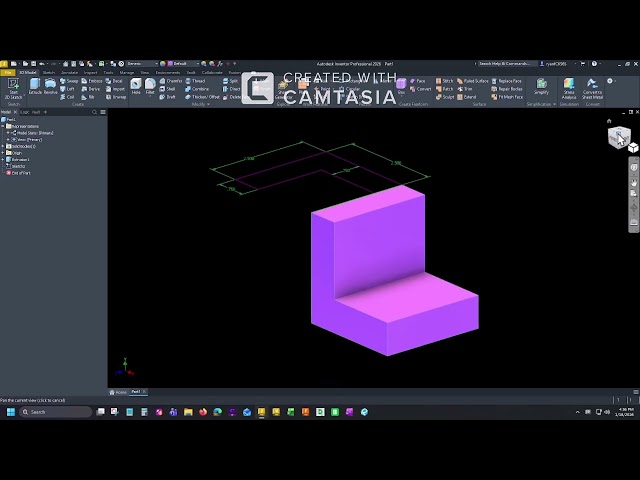
Task: Select the Extend surface tool
Action: (x=467, y=97)
